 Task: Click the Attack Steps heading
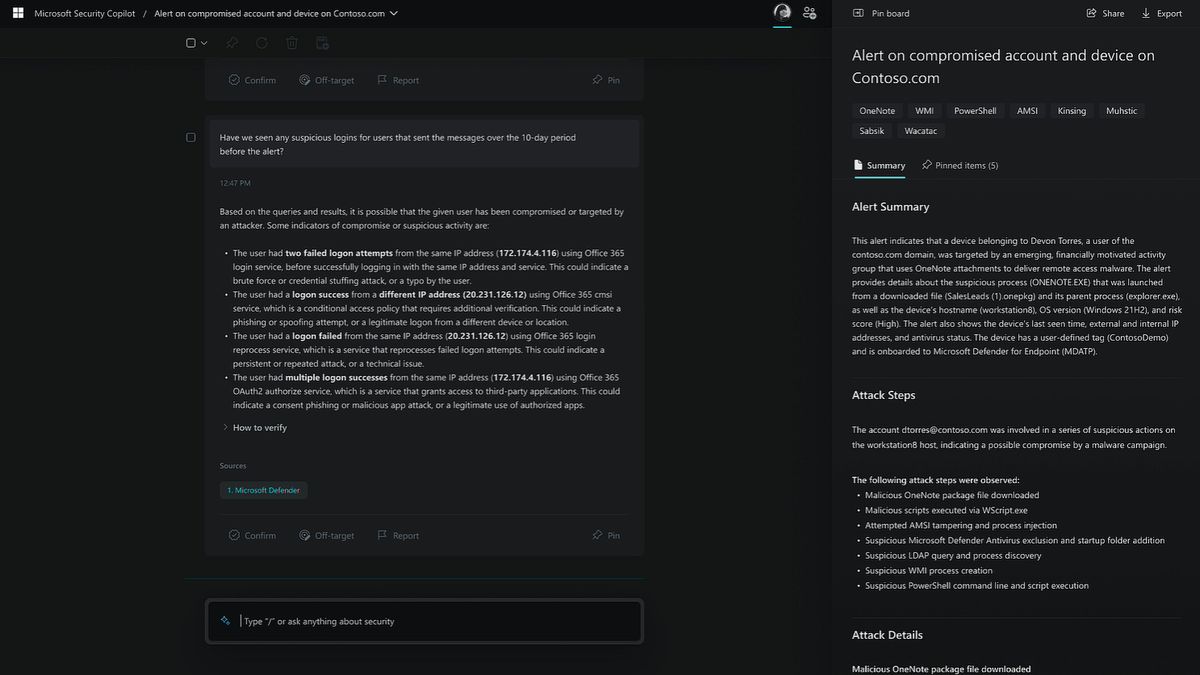pos(883,395)
